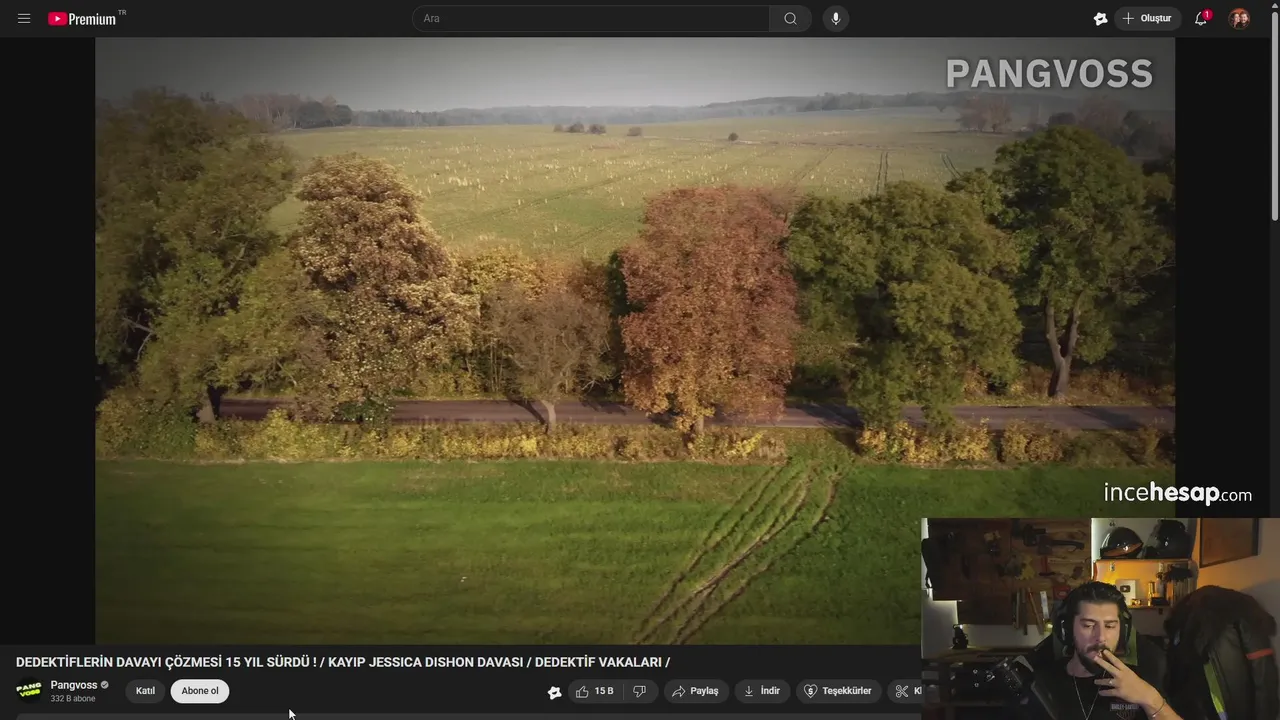
Task: Open the account avatar menu
Action: 1239,18
